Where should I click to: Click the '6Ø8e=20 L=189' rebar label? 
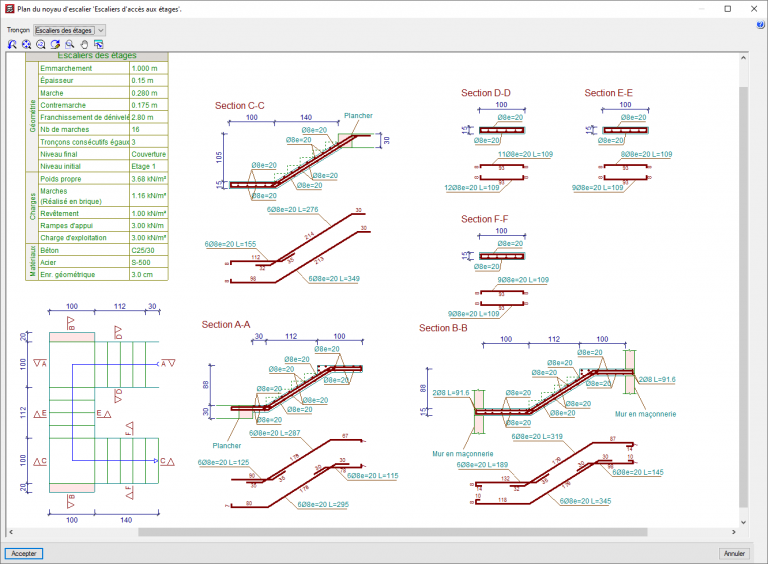482,465
